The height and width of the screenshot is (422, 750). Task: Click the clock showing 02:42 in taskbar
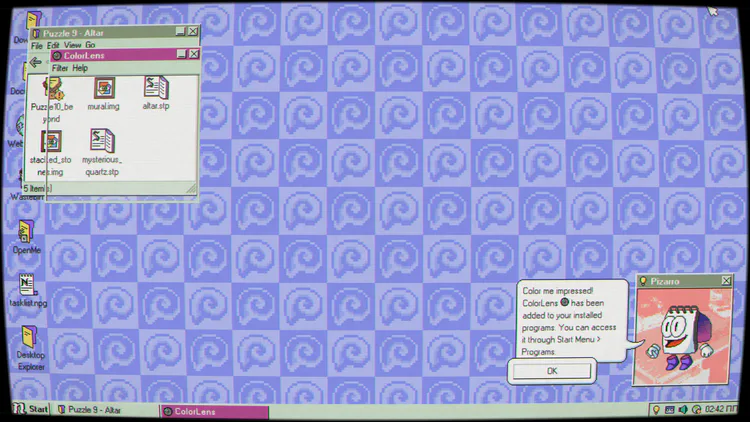[x=721, y=409]
